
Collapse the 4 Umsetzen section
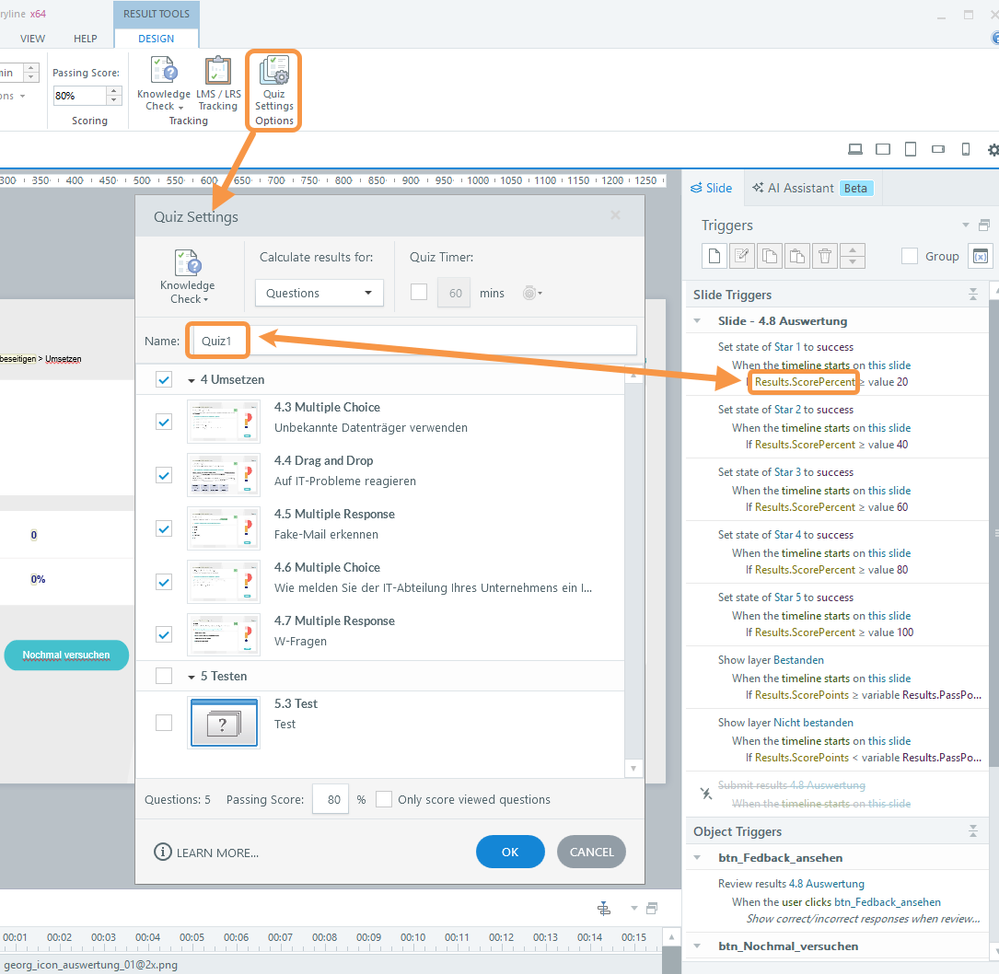[x=191, y=380]
